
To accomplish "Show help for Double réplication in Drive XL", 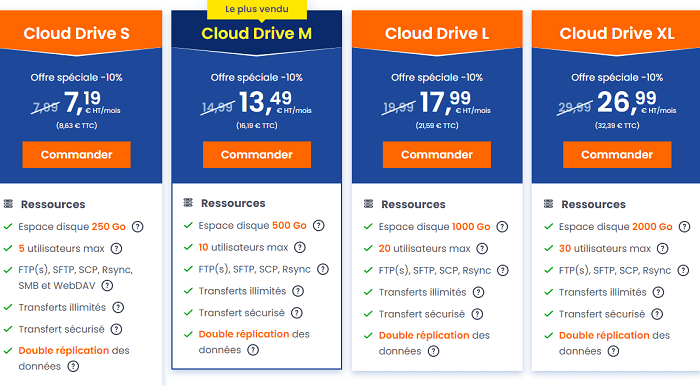I will point(613,351).
